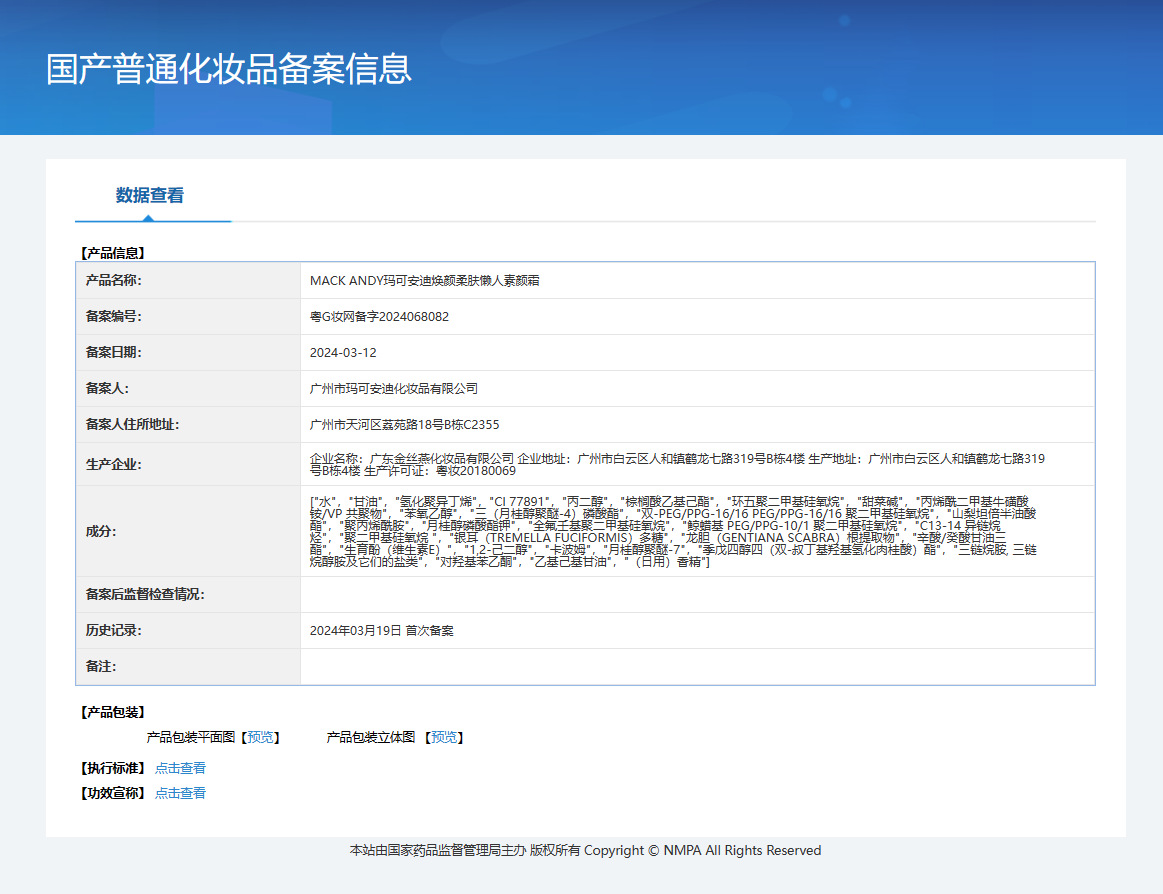Select registrant 广州市玛可安迪化妆品有限公司

(393, 388)
